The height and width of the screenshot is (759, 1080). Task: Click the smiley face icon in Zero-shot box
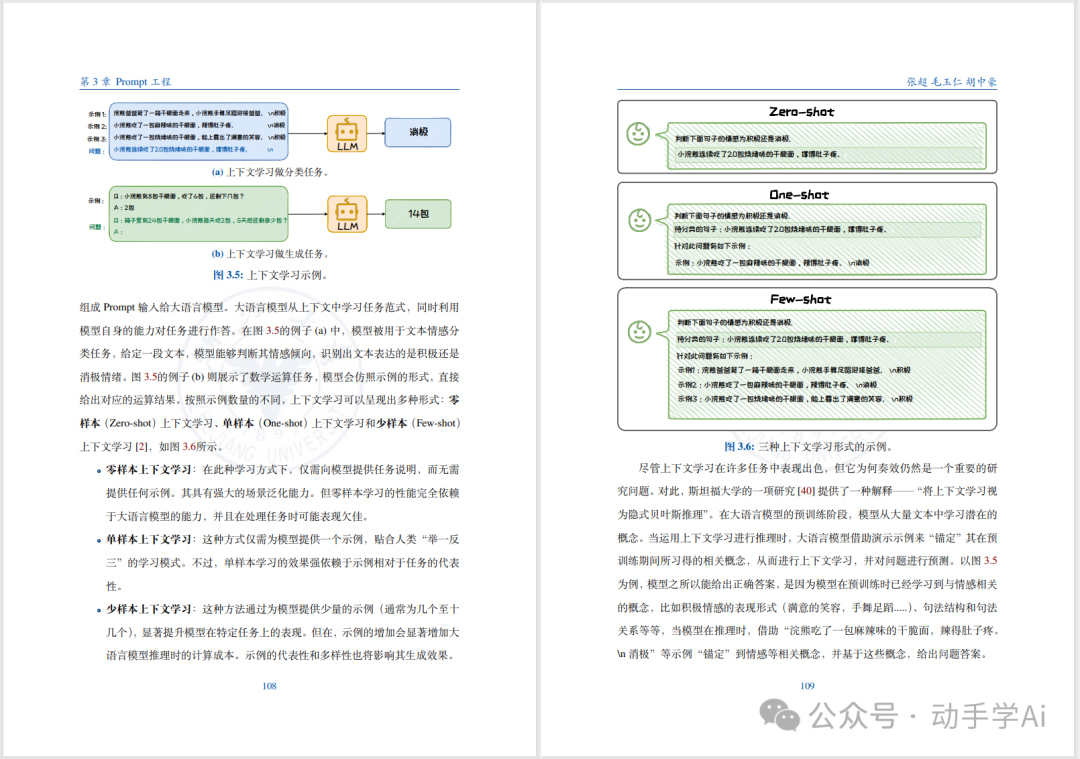(638, 134)
